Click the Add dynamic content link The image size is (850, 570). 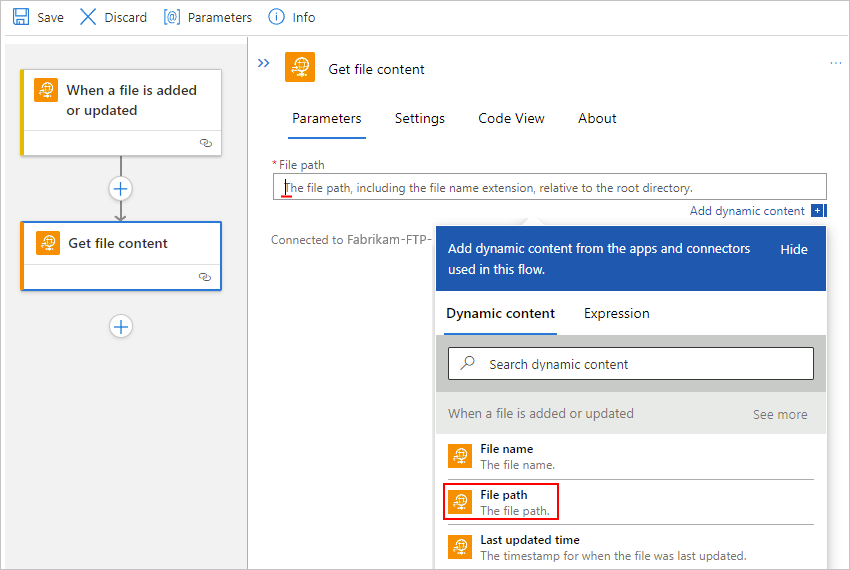(747, 211)
